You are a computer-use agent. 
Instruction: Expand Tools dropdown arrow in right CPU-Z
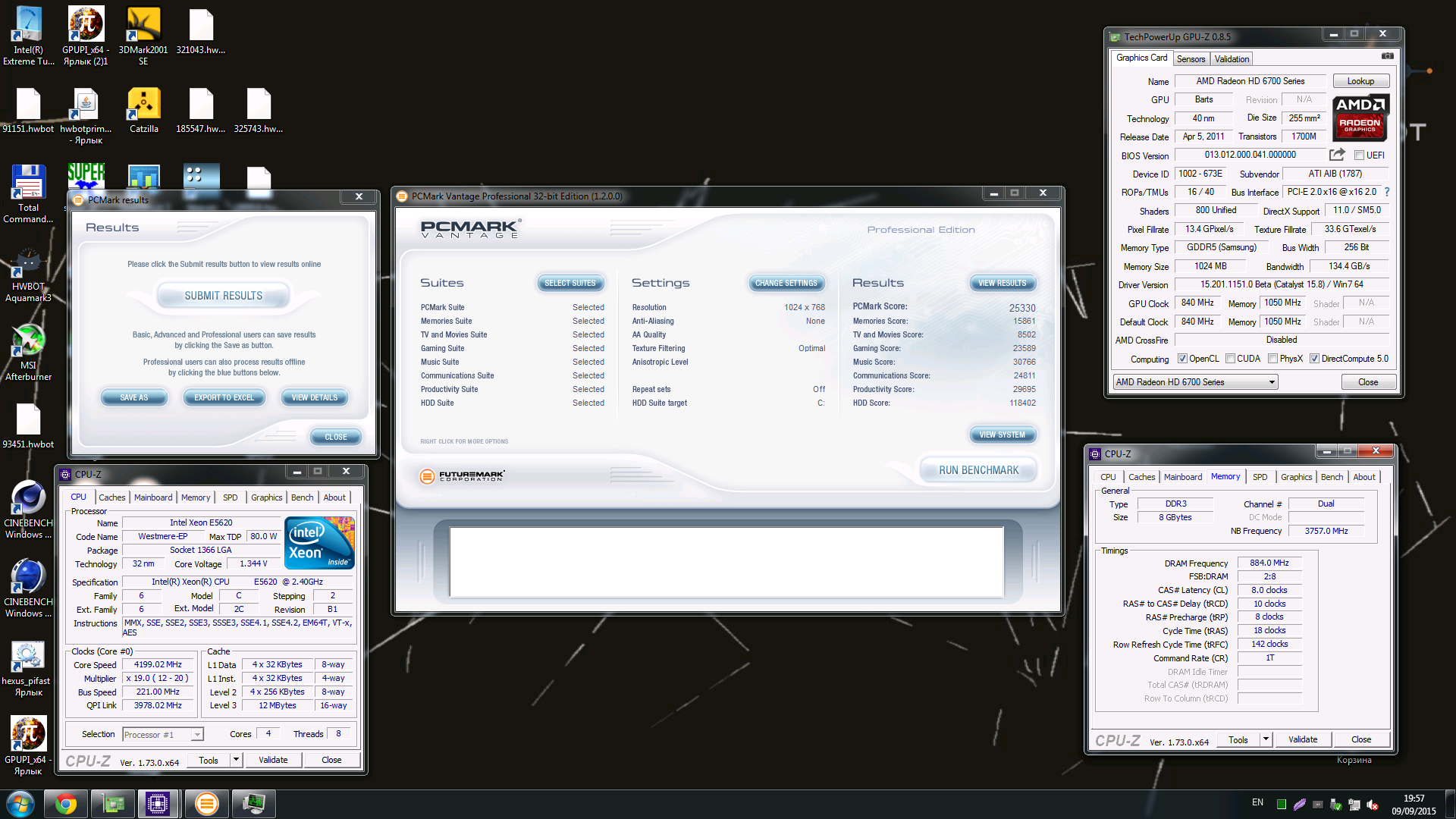pos(1266,739)
